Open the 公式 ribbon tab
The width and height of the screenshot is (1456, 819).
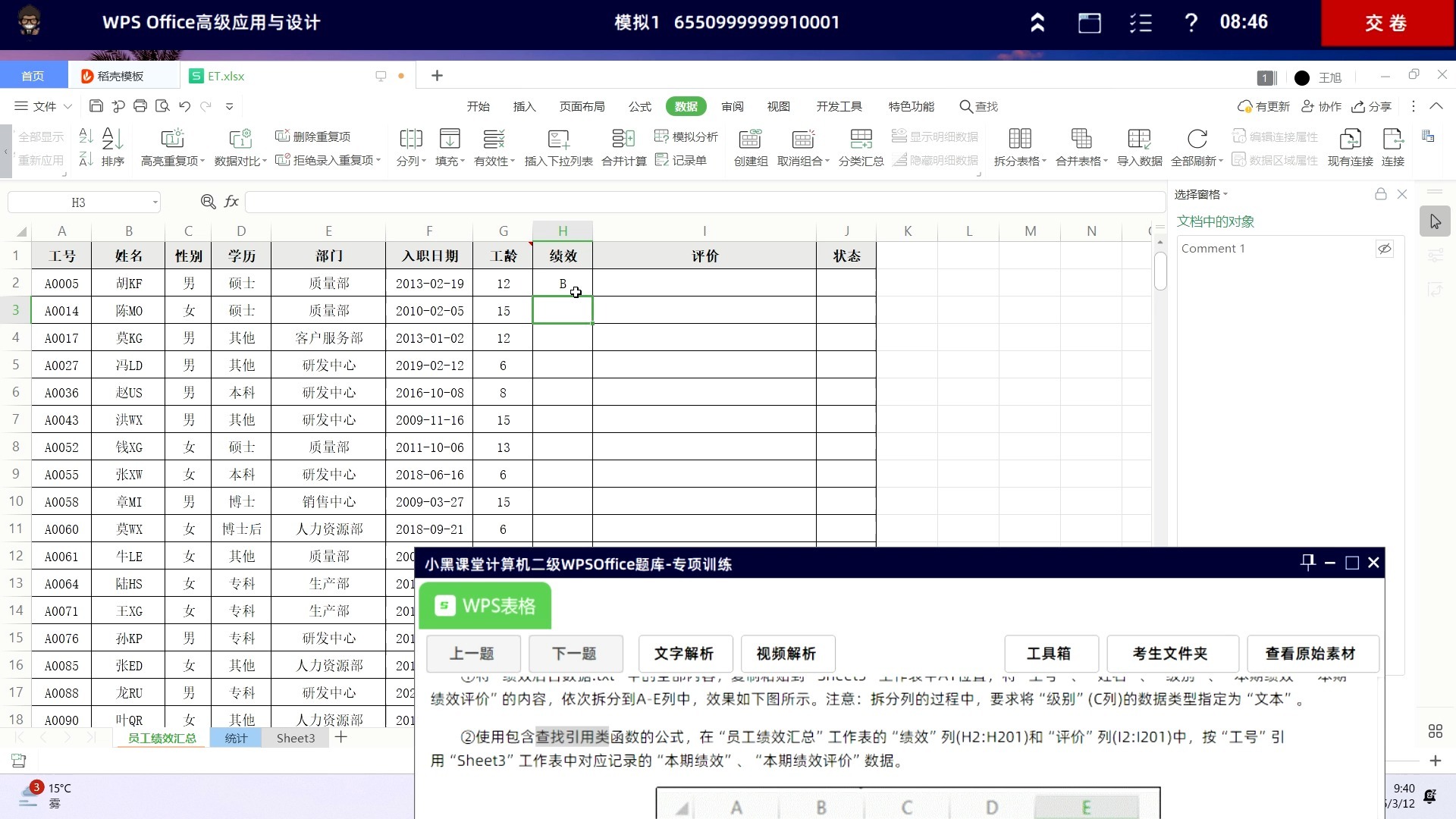639,106
